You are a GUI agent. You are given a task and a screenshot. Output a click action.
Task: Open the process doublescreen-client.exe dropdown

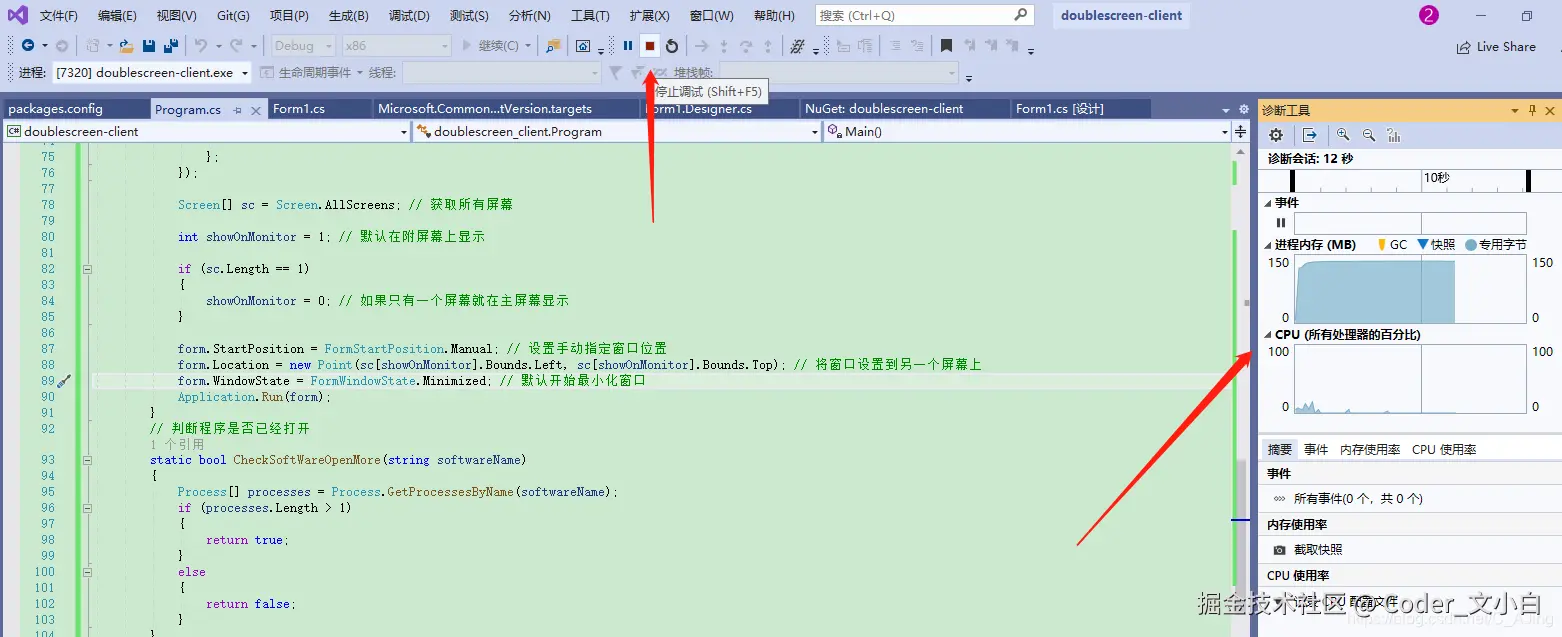pyautogui.click(x=151, y=72)
